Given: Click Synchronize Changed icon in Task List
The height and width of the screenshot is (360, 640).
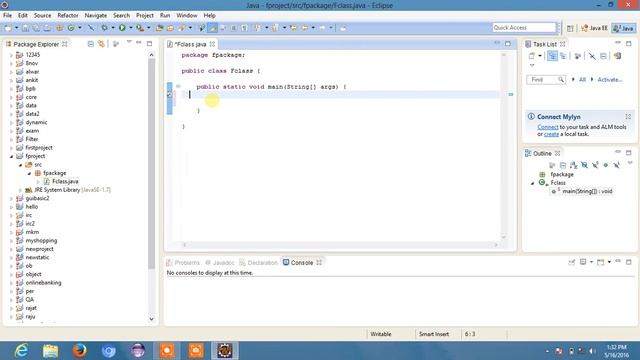Looking at the screenshot, I should [617, 56].
